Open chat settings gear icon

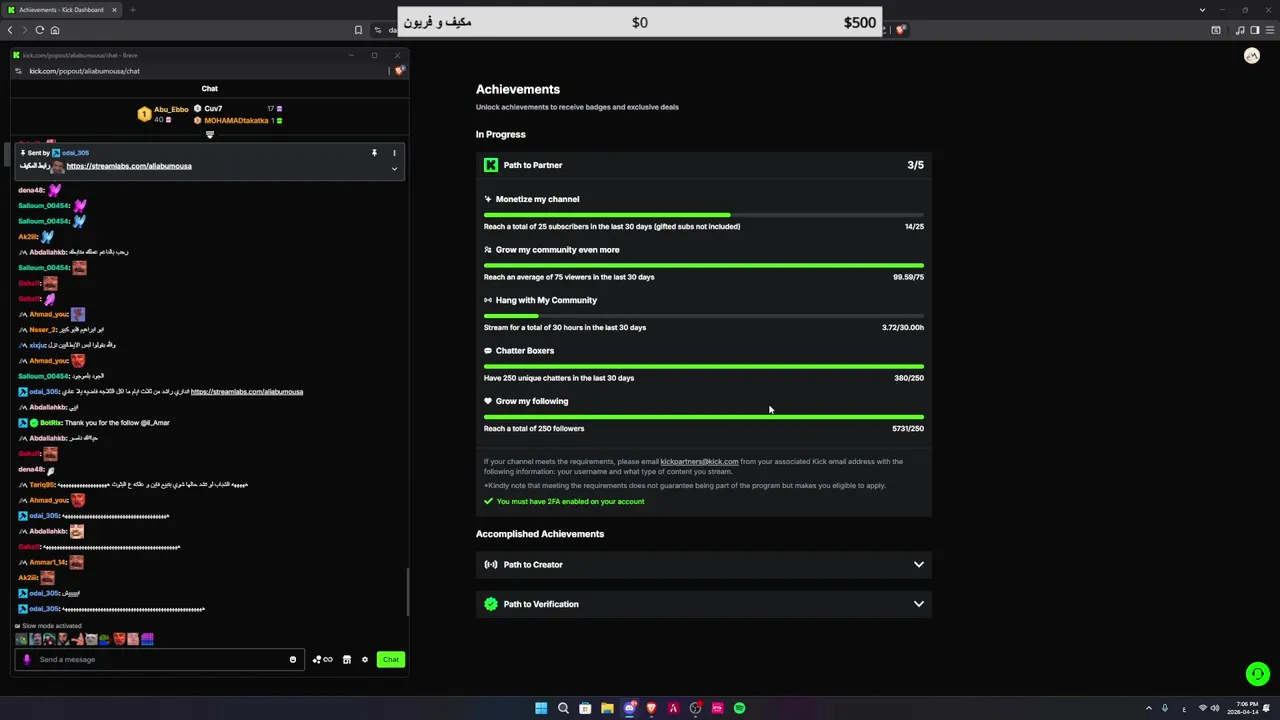coord(365,660)
